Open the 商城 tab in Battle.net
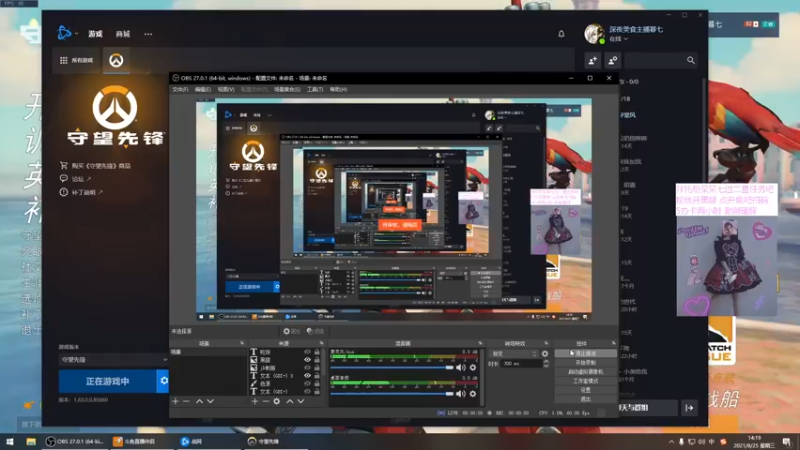The width and height of the screenshot is (800, 450). pos(122,34)
